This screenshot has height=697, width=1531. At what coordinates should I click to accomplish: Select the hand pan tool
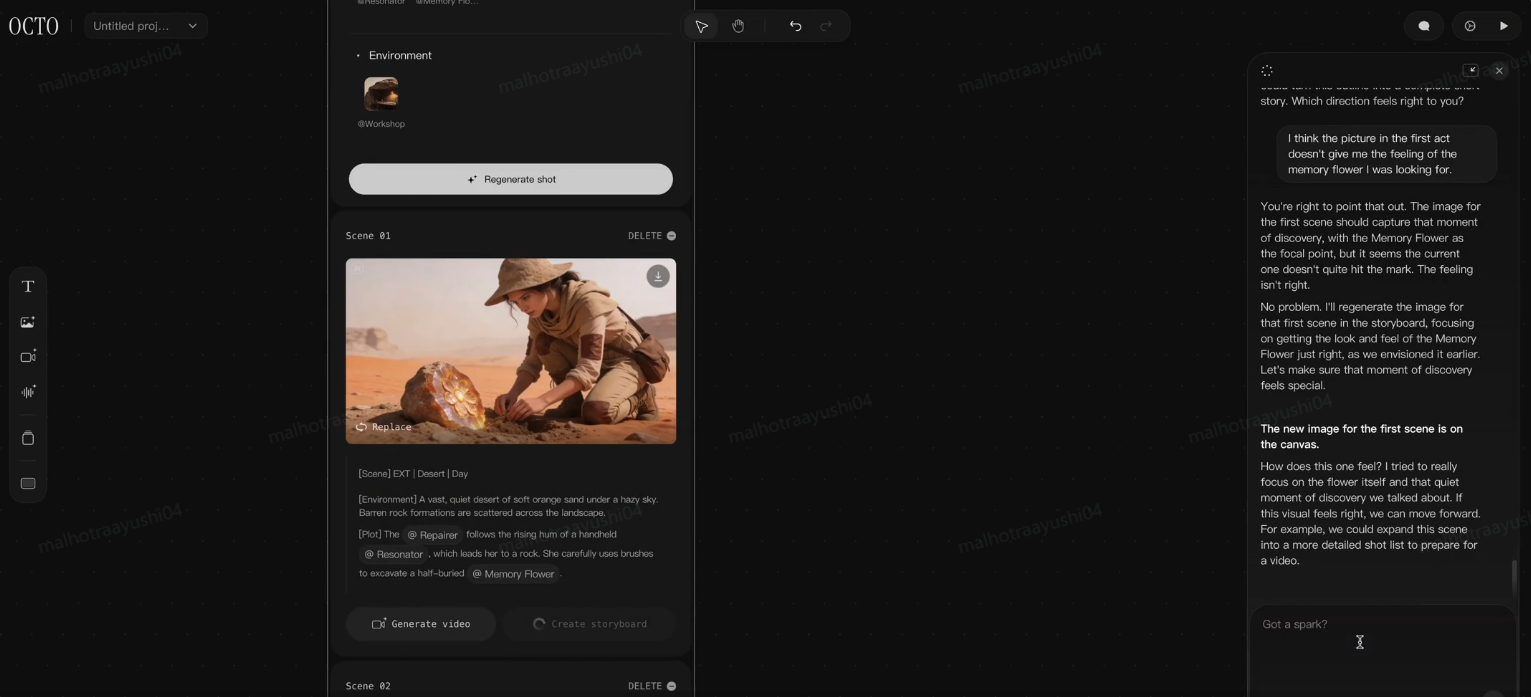click(738, 26)
